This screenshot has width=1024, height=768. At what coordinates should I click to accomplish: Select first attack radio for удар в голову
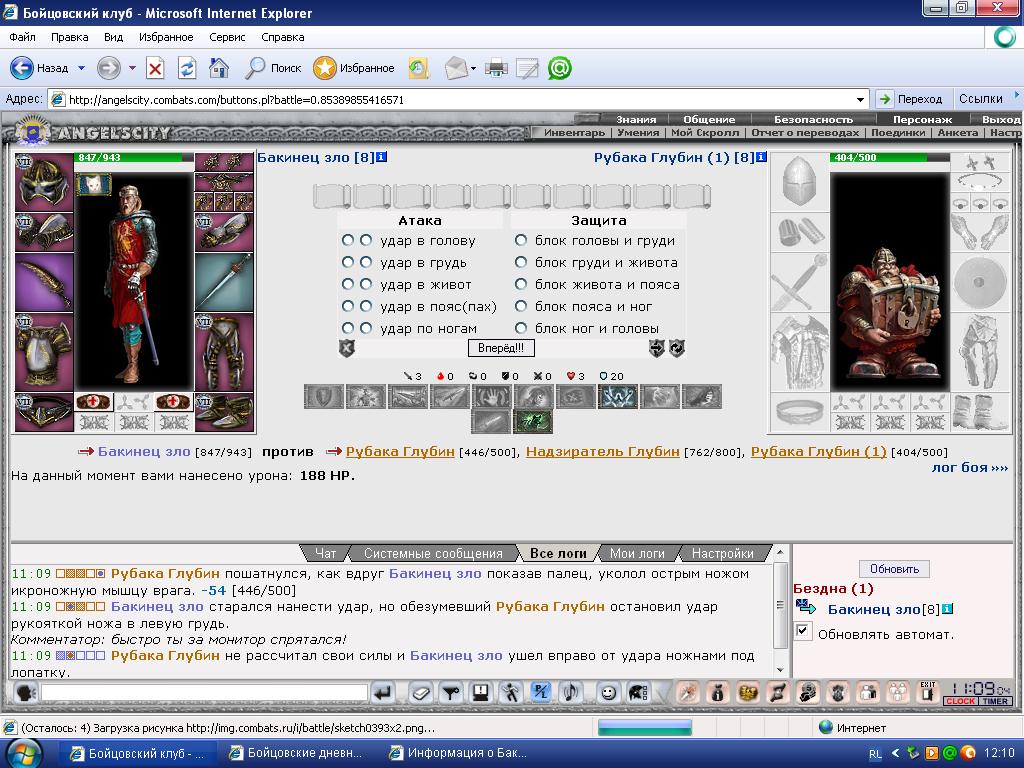[x=347, y=240]
